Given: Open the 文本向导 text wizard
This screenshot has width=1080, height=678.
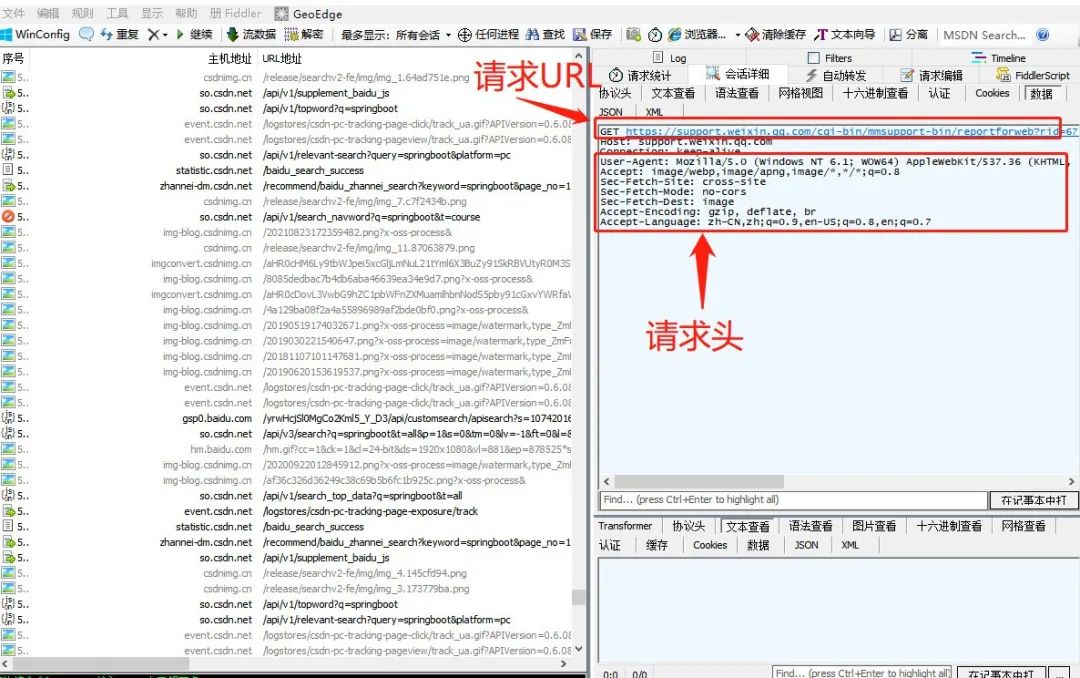Looking at the screenshot, I should click(844, 34).
